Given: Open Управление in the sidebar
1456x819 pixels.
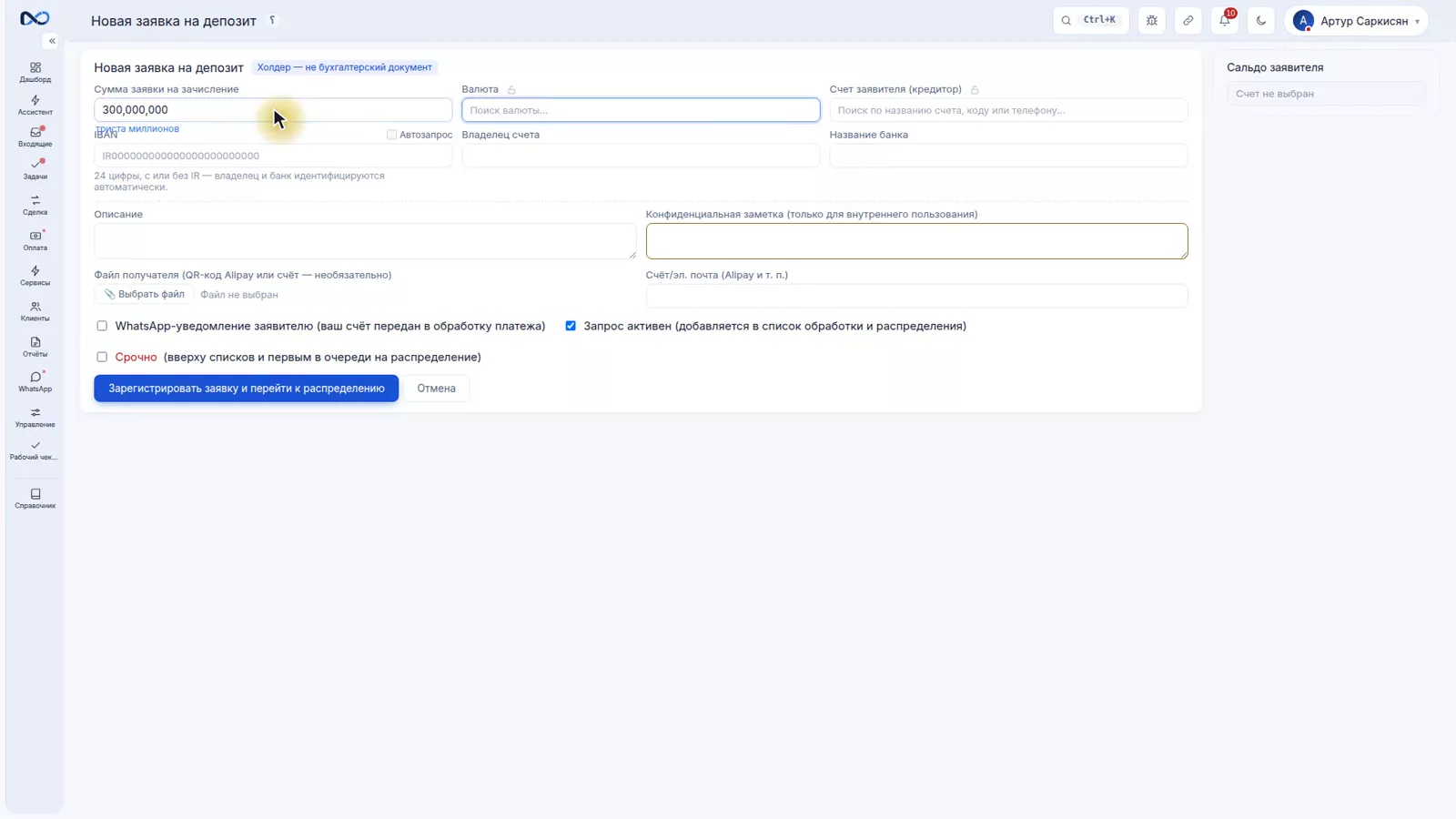Looking at the screenshot, I should tap(35, 418).
